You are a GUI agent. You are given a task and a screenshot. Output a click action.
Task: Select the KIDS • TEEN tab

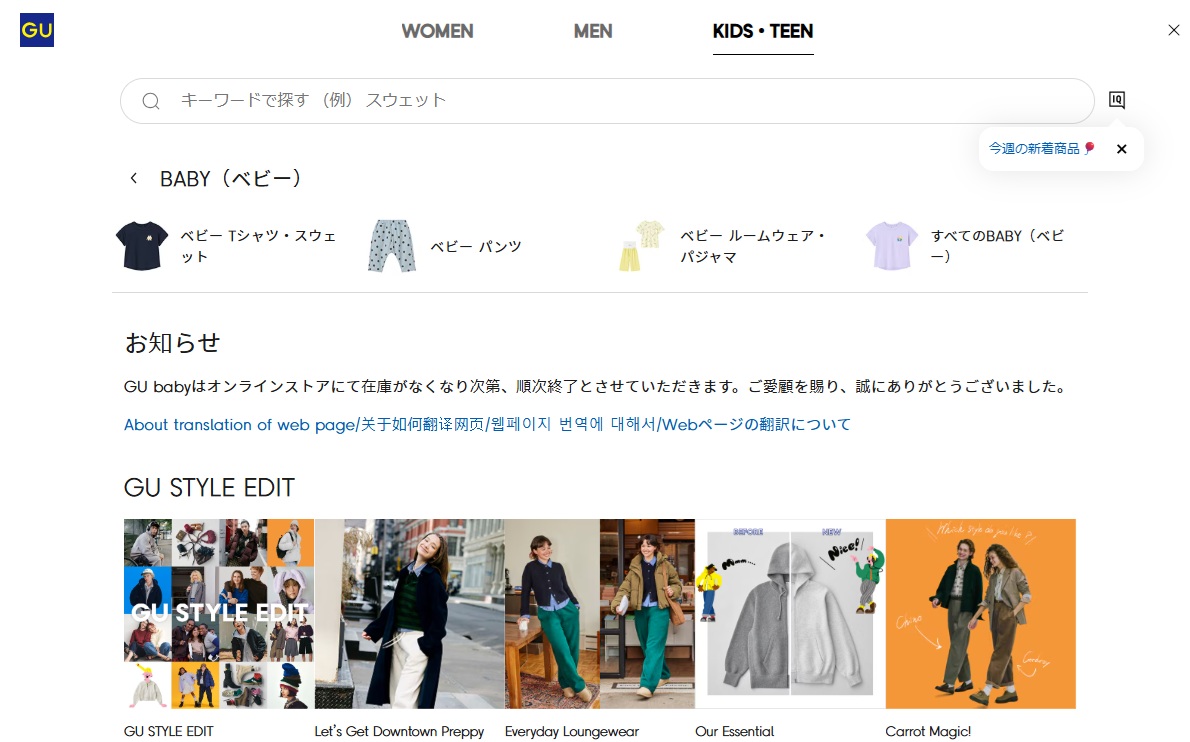[763, 31]
